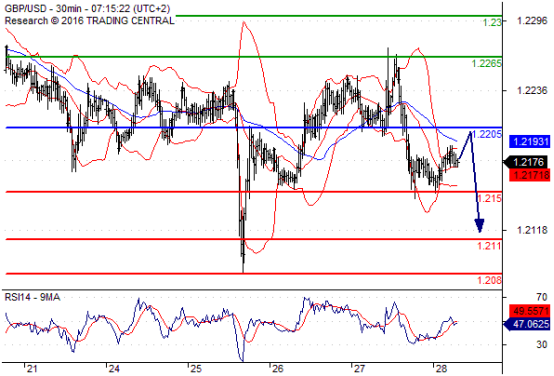Click the red 1.21718 price tag
The image size is (554, 376).
coord(530,175)
